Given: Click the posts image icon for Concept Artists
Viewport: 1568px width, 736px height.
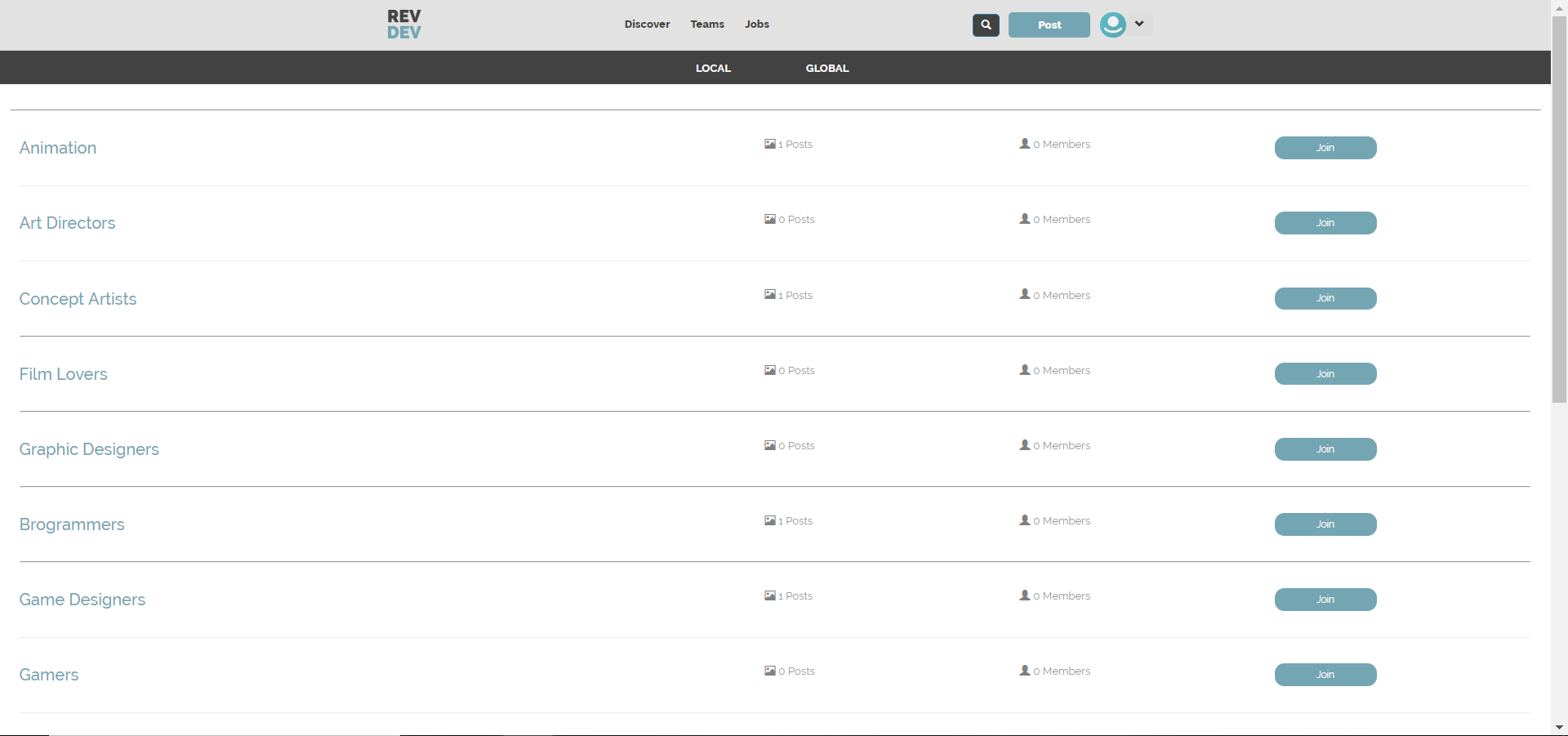Looking at the screenshot, I should click(770, 294).
